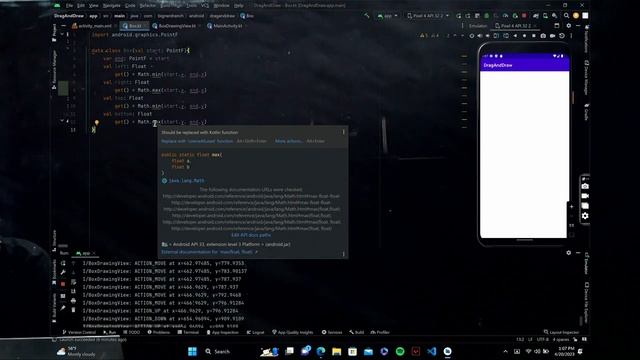Screen dimensions: 640x360
Task: Open the Navigate menu
Action: pos(111,6)
